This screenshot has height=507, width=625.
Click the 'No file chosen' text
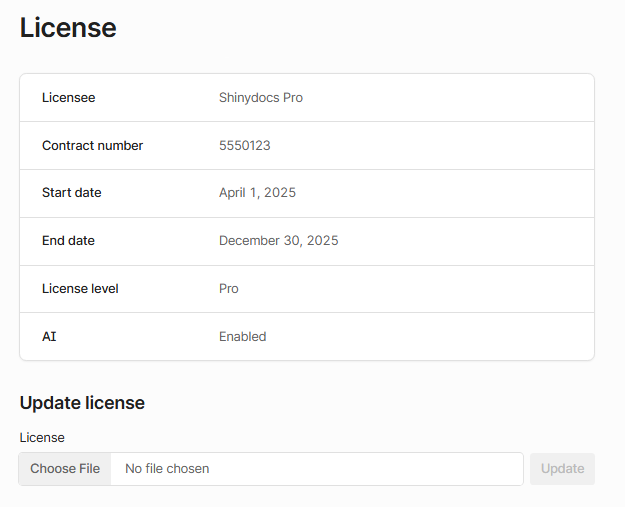167,469
